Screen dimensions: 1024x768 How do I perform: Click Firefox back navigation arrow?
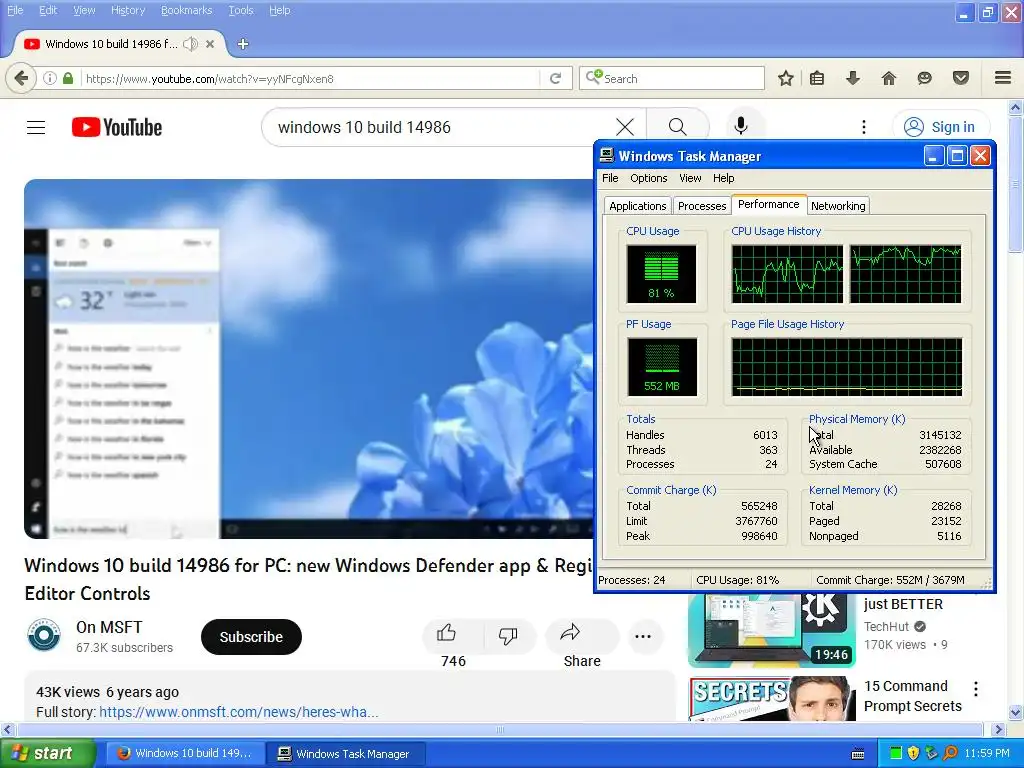[x=21, y=78]
